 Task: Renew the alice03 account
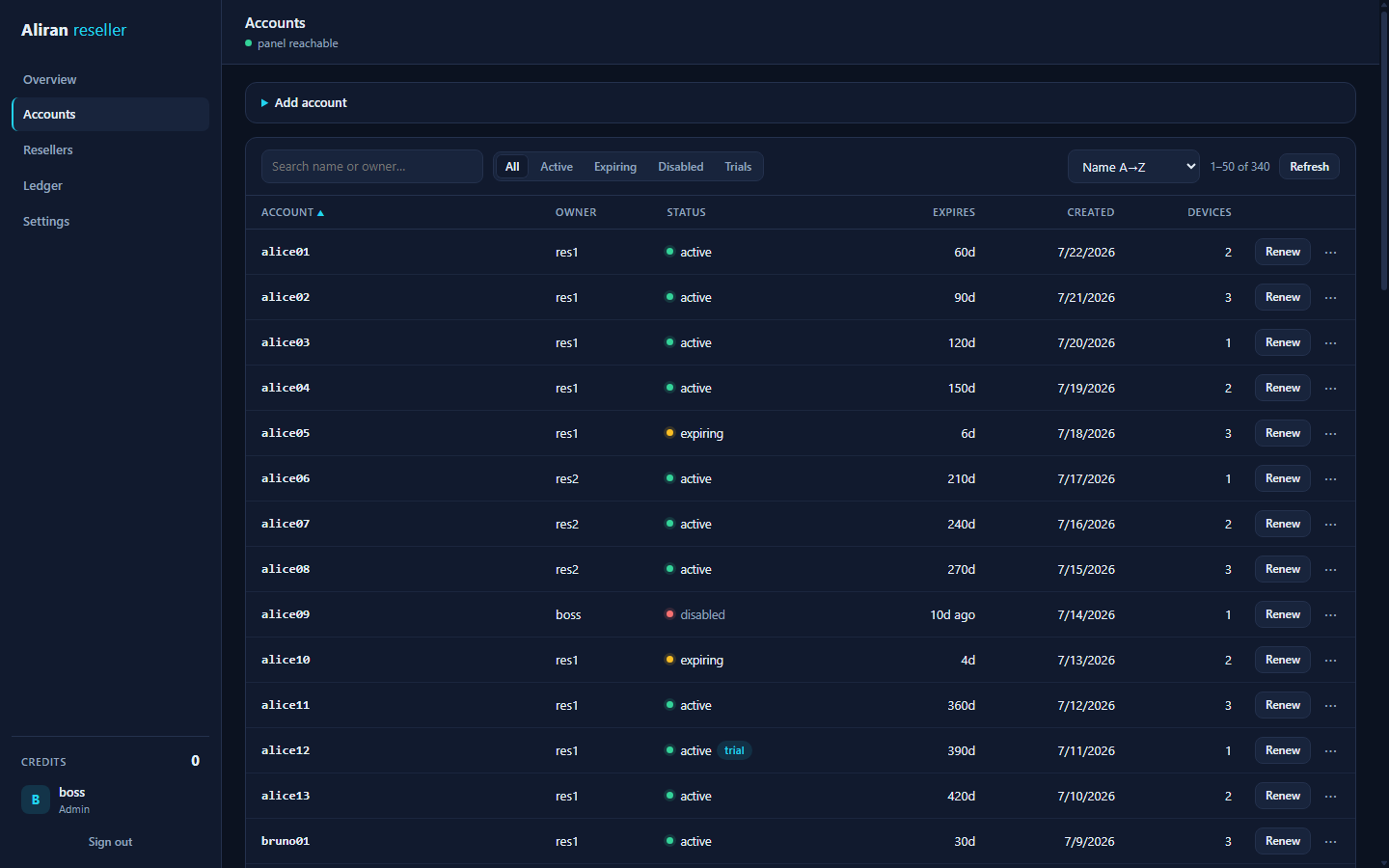tap(1283, 342)
